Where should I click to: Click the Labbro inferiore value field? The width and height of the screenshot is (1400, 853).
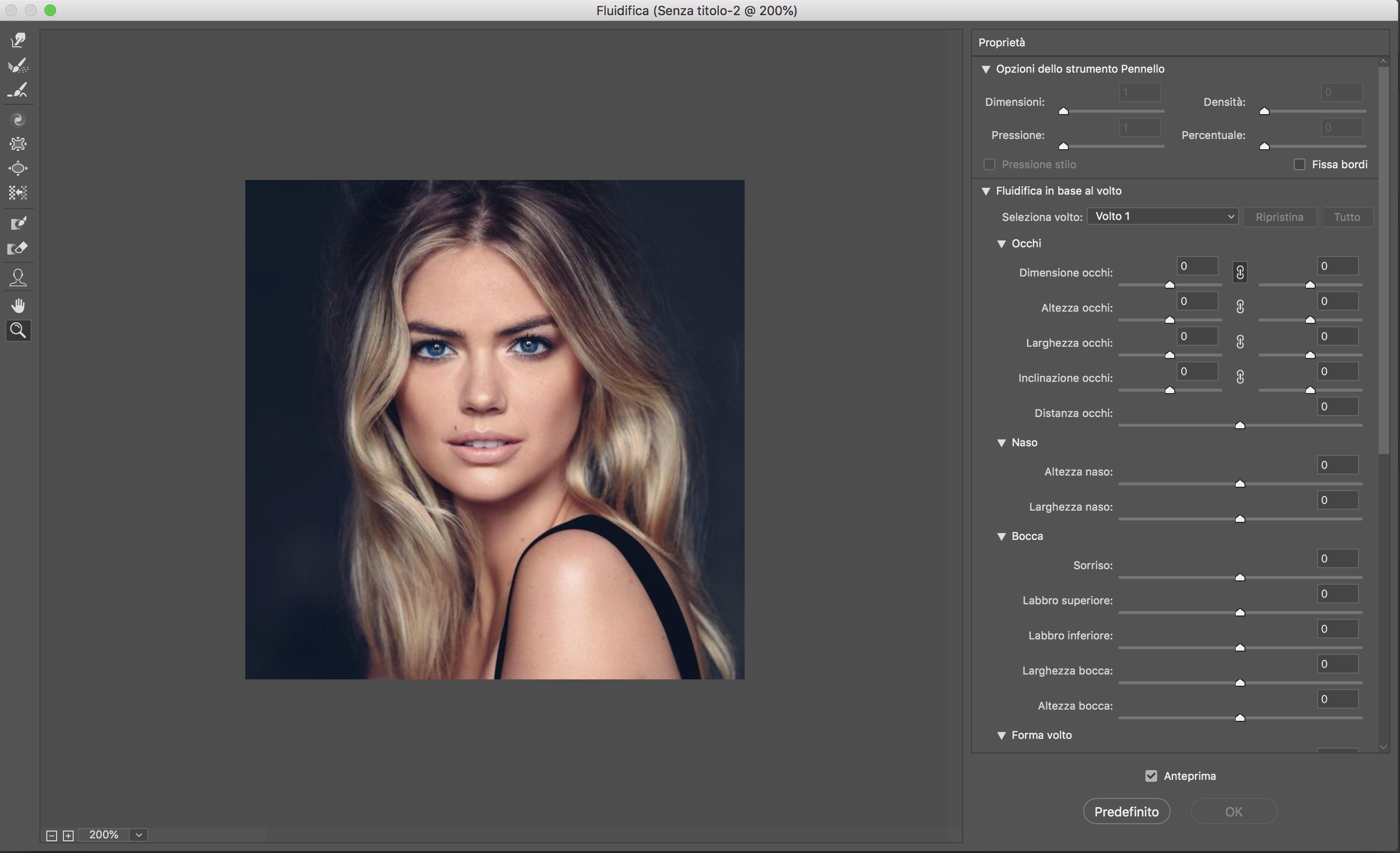coord(1338,629)
